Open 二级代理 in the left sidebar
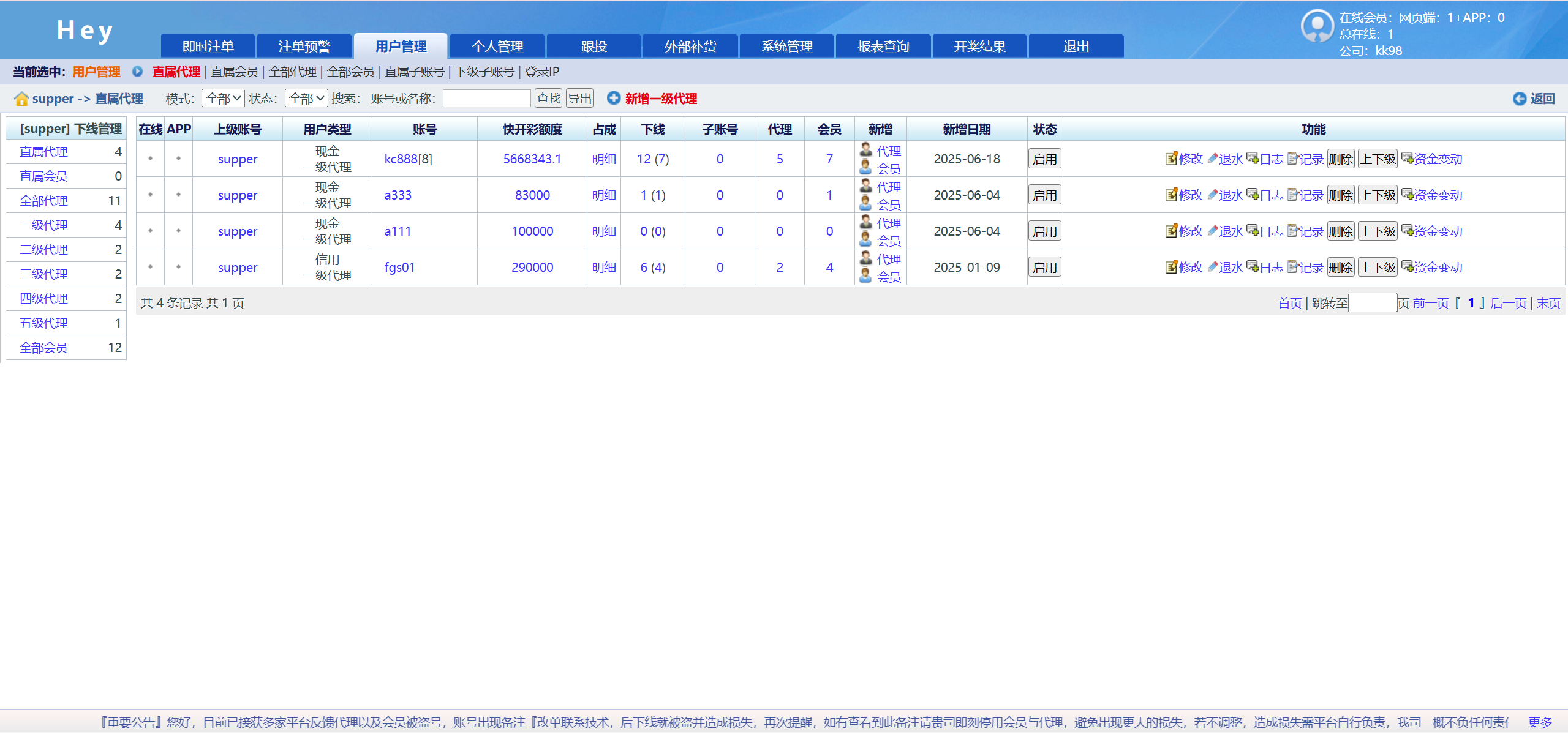The width and height of the screenshot is (1568, 734). click(x=43, y=250)
